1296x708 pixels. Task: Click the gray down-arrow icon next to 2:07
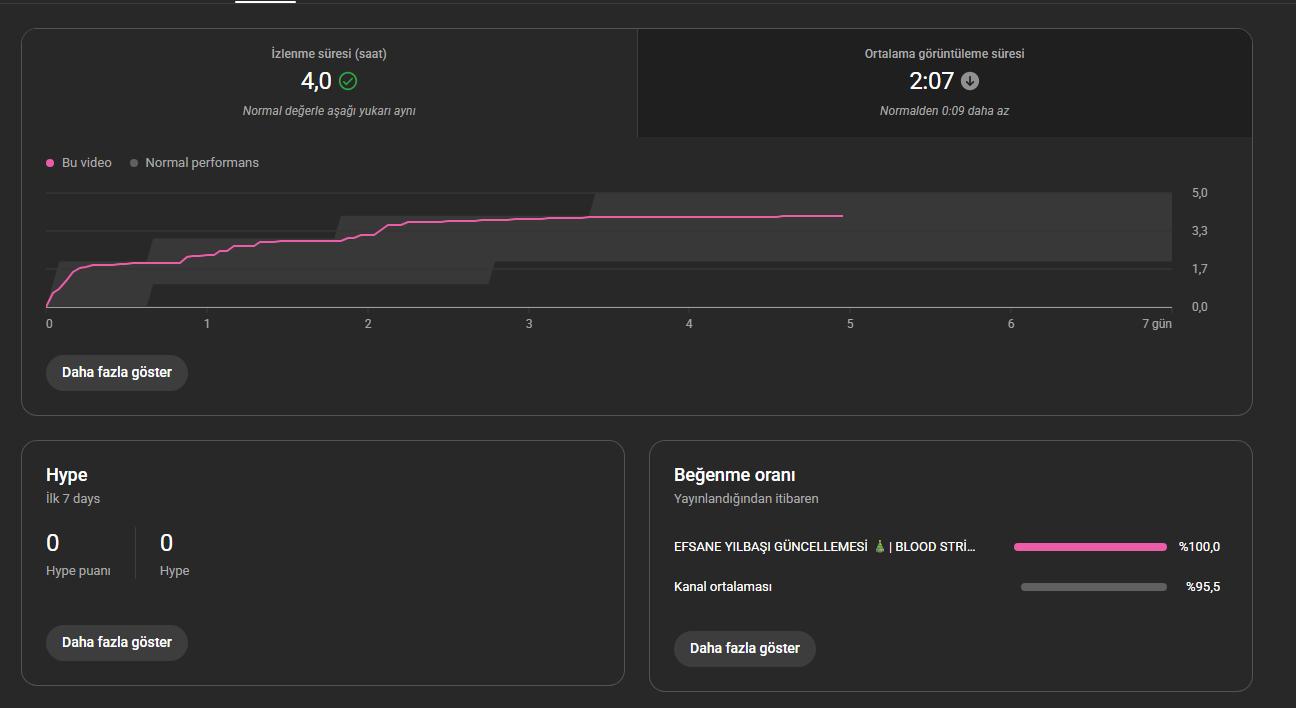coord(970,81)
